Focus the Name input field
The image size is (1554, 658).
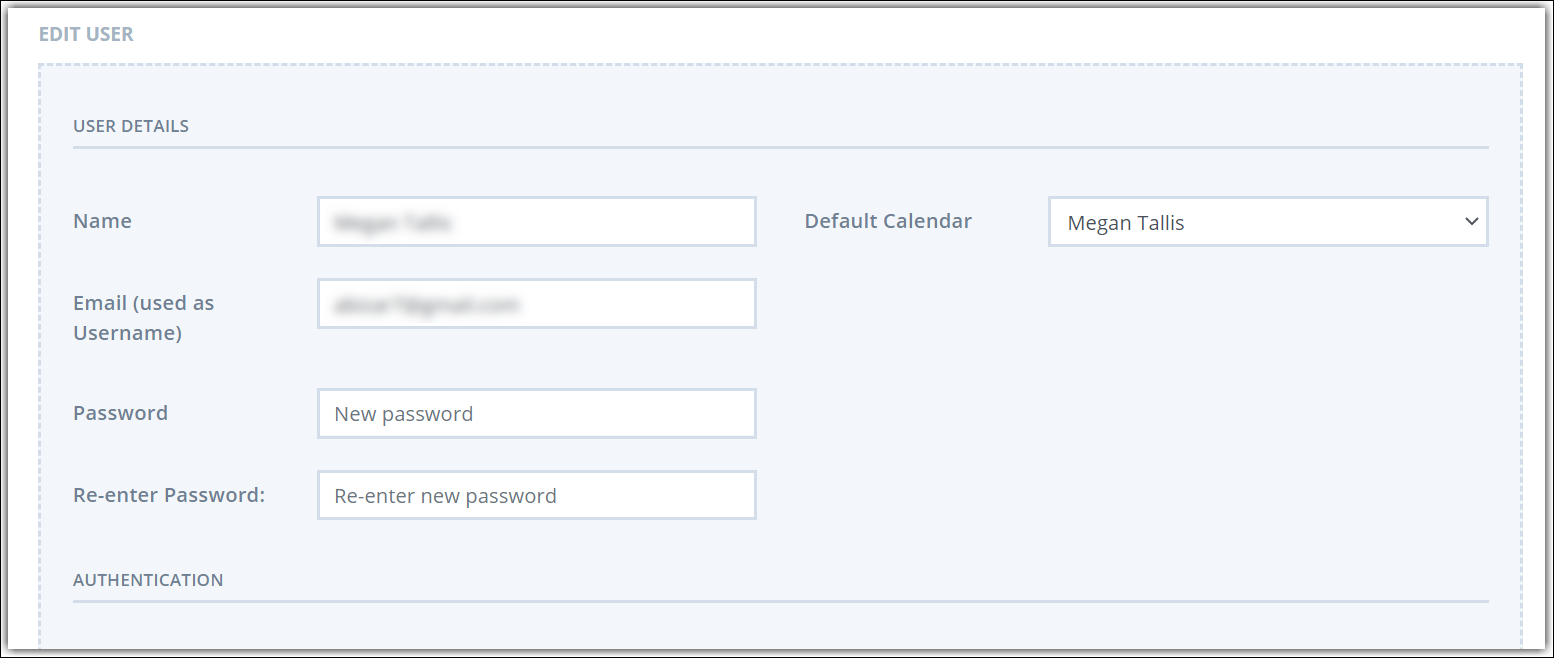click(536, 221)
